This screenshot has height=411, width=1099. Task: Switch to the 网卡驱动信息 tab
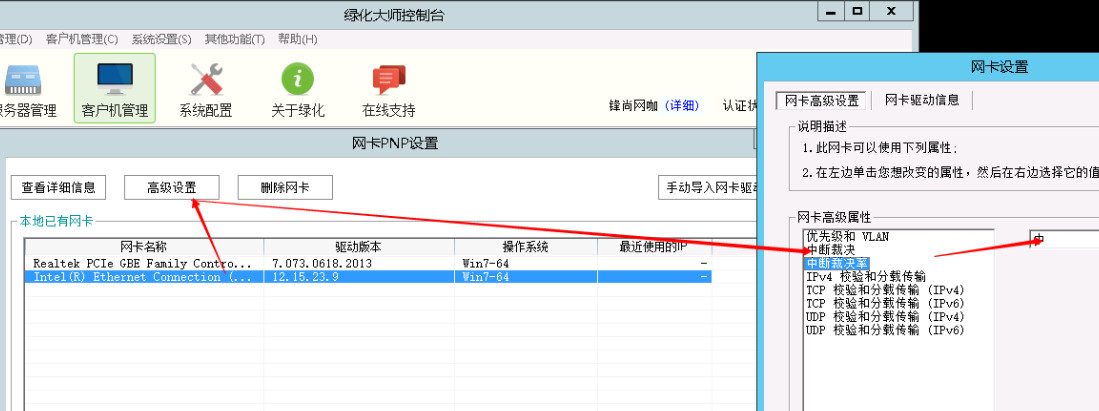(921, 100)
